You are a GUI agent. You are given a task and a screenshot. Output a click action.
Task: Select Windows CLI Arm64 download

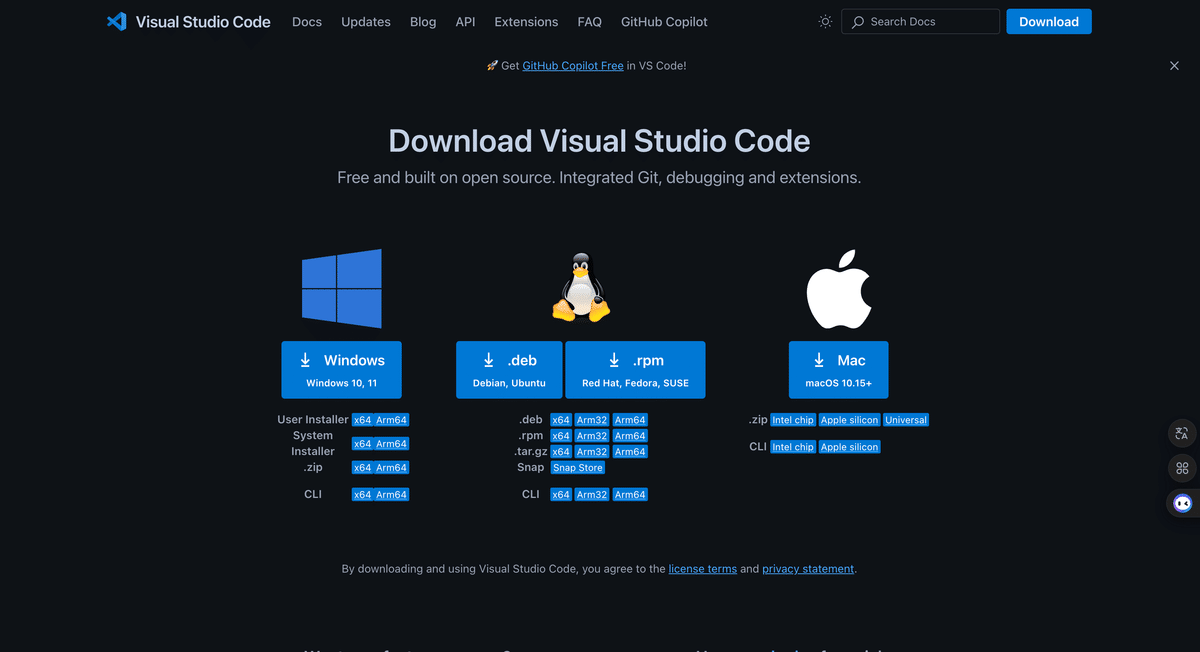coord(392,495)
